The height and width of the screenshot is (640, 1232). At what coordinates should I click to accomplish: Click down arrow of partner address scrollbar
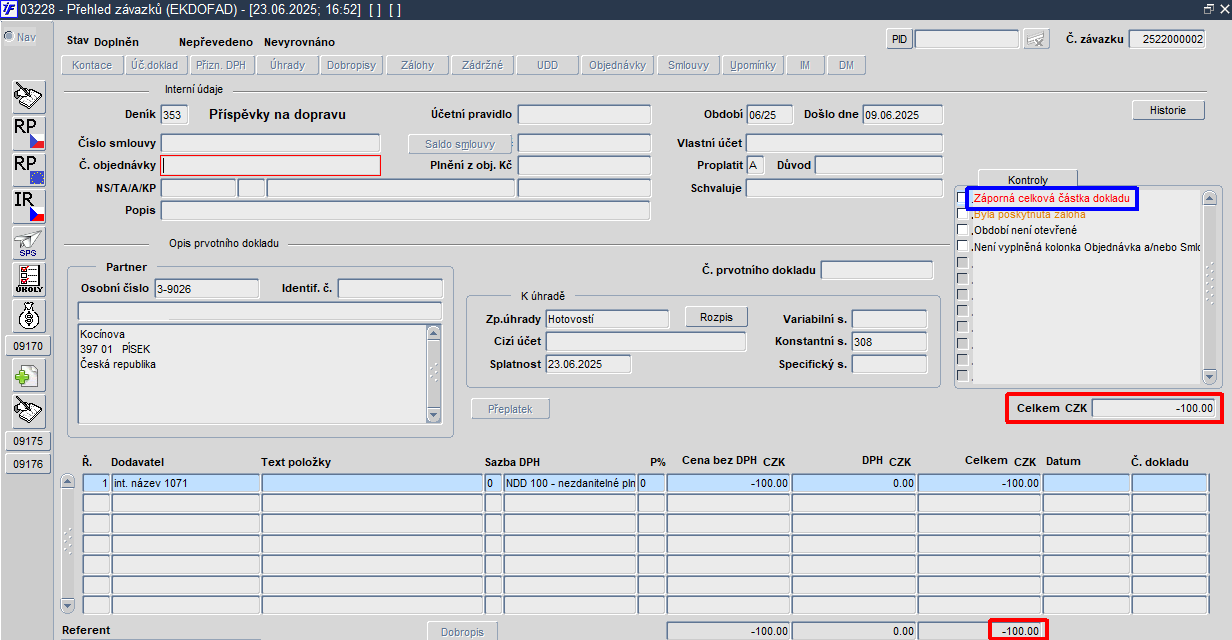coord(434,414)
